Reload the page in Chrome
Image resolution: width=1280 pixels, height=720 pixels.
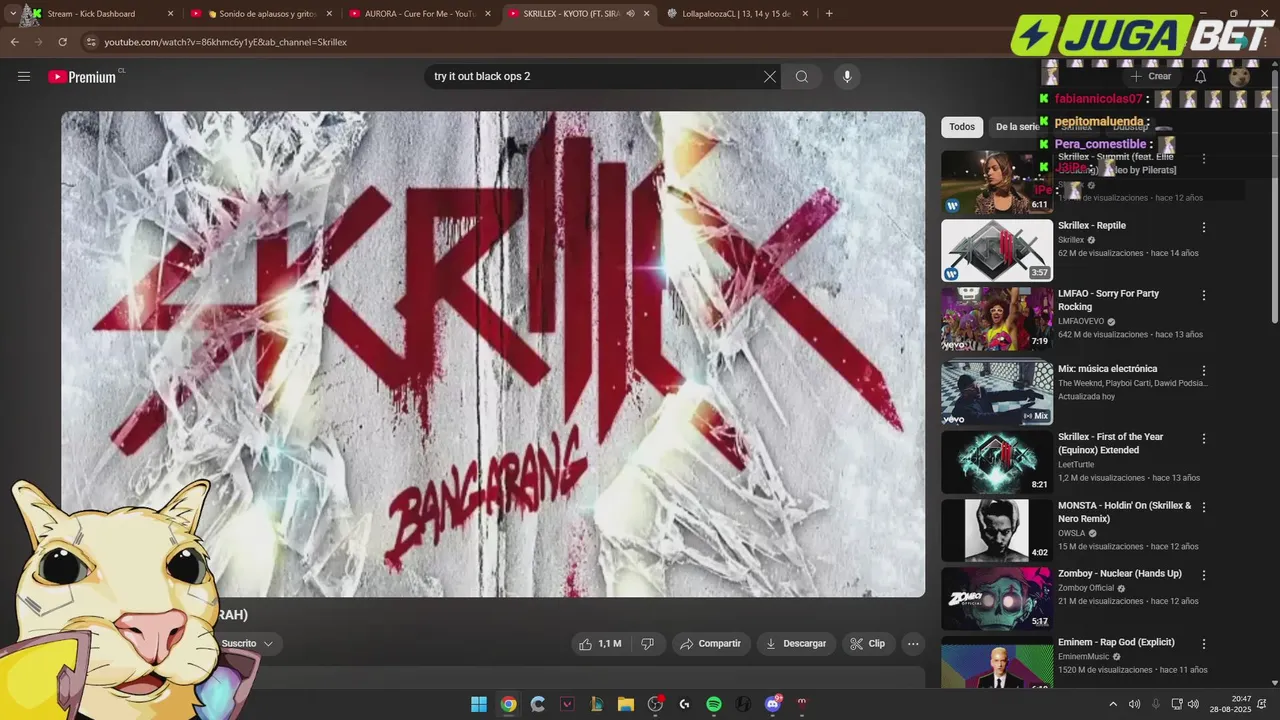point(62,42)
